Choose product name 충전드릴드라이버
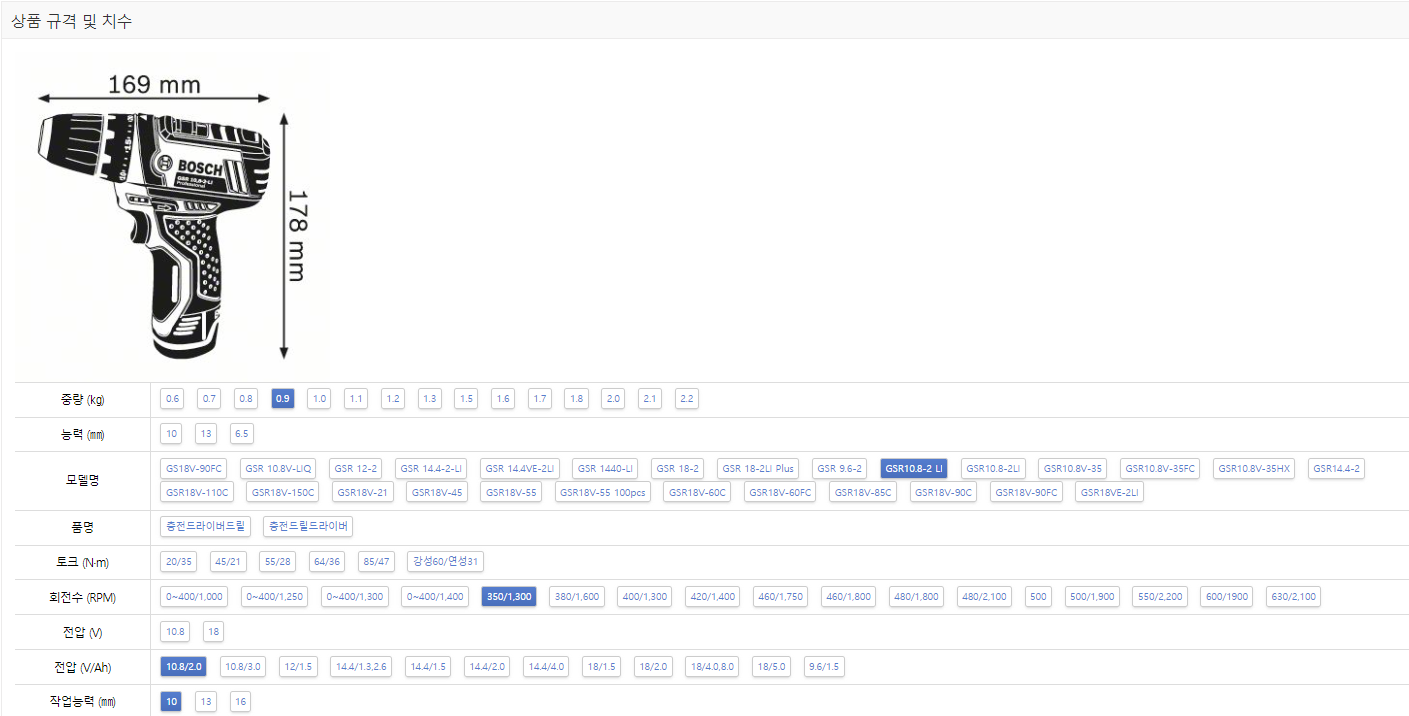The width and height of the screenshot is (1409, 716). (308, 527)
